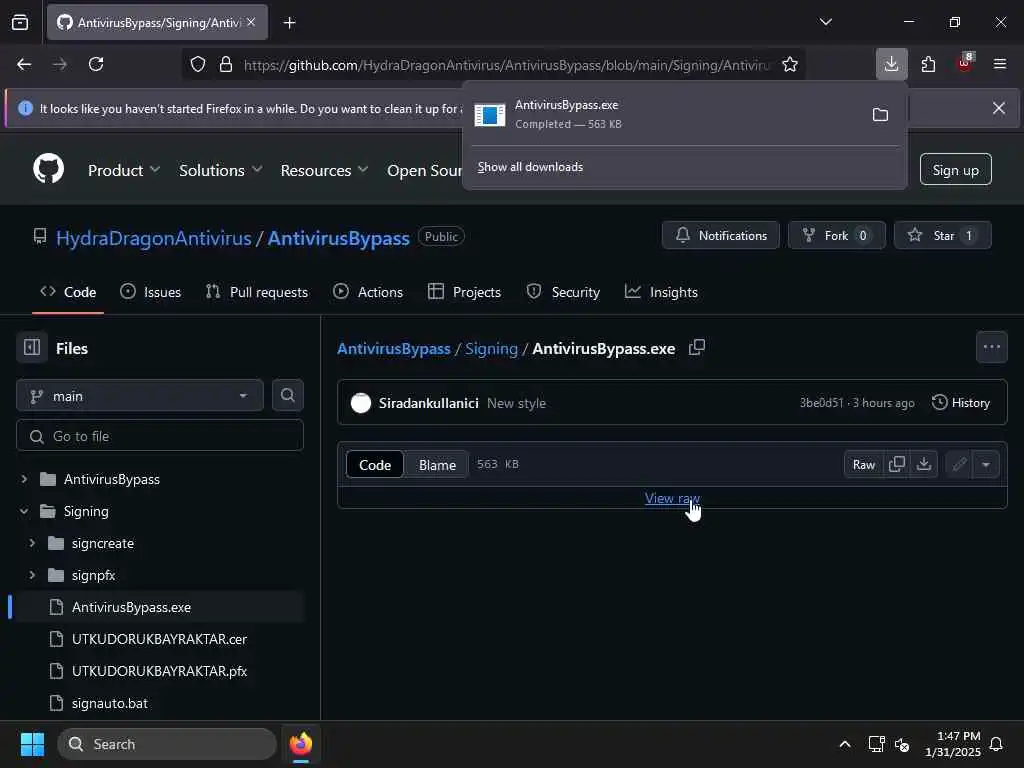Expand the Resources navigation menu
This screenshot has width=1024, height=768.
point(325,170)
